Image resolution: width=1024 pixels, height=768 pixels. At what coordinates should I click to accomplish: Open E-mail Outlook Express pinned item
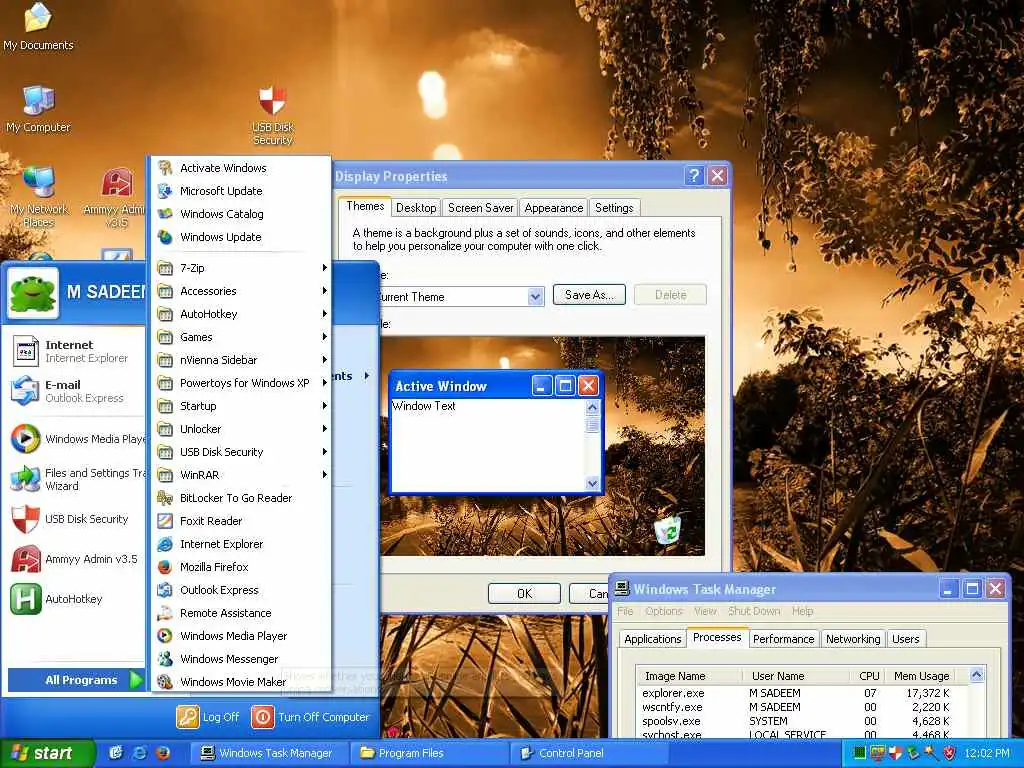(x=75, y=391)
